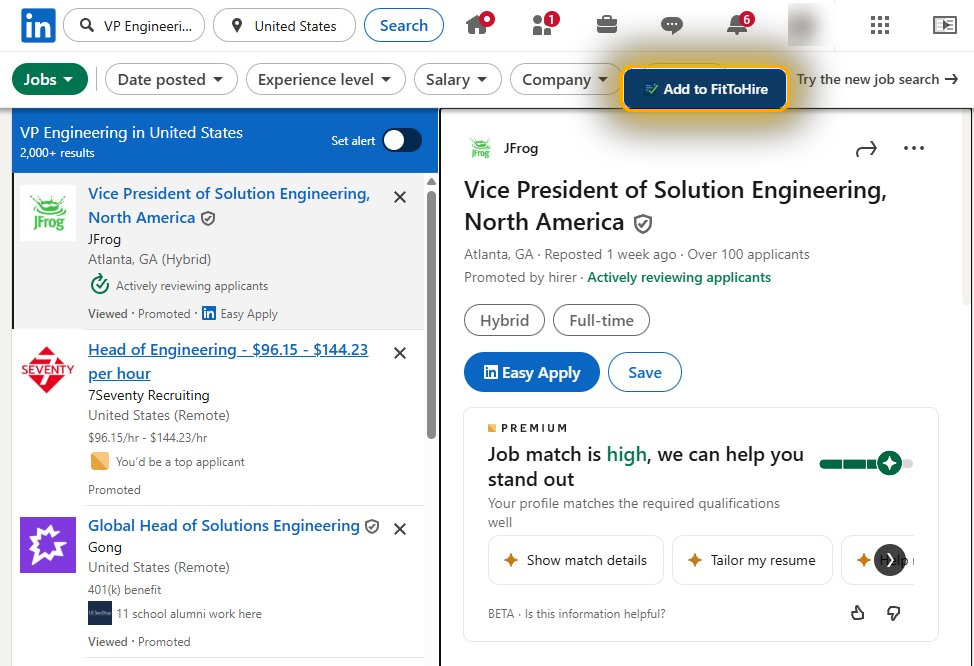Click the thumbs down feedback icon

point(893,613)
